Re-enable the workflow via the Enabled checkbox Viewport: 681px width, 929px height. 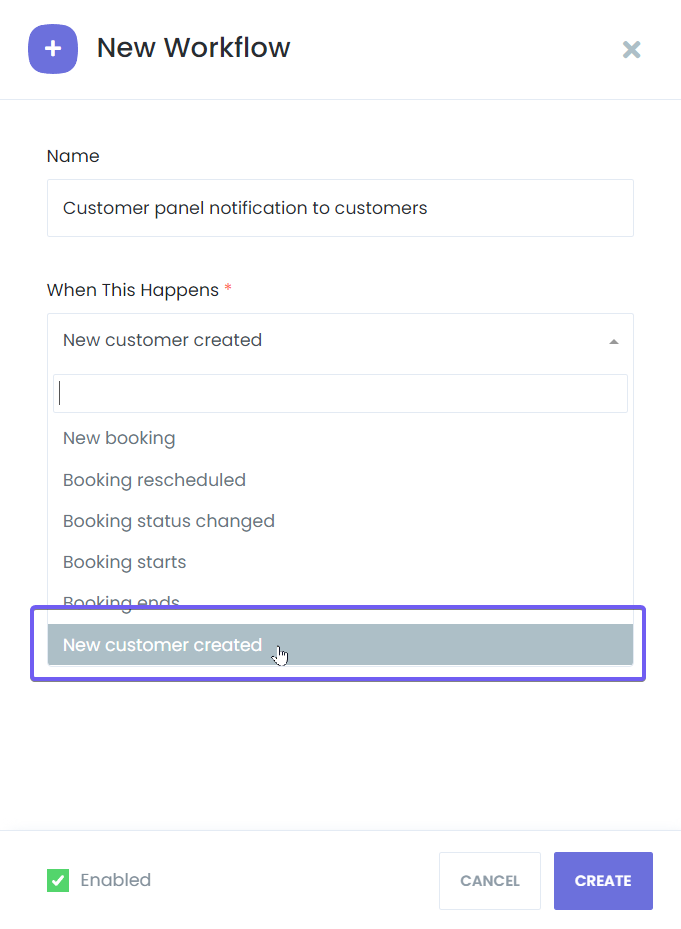[57, 880]
